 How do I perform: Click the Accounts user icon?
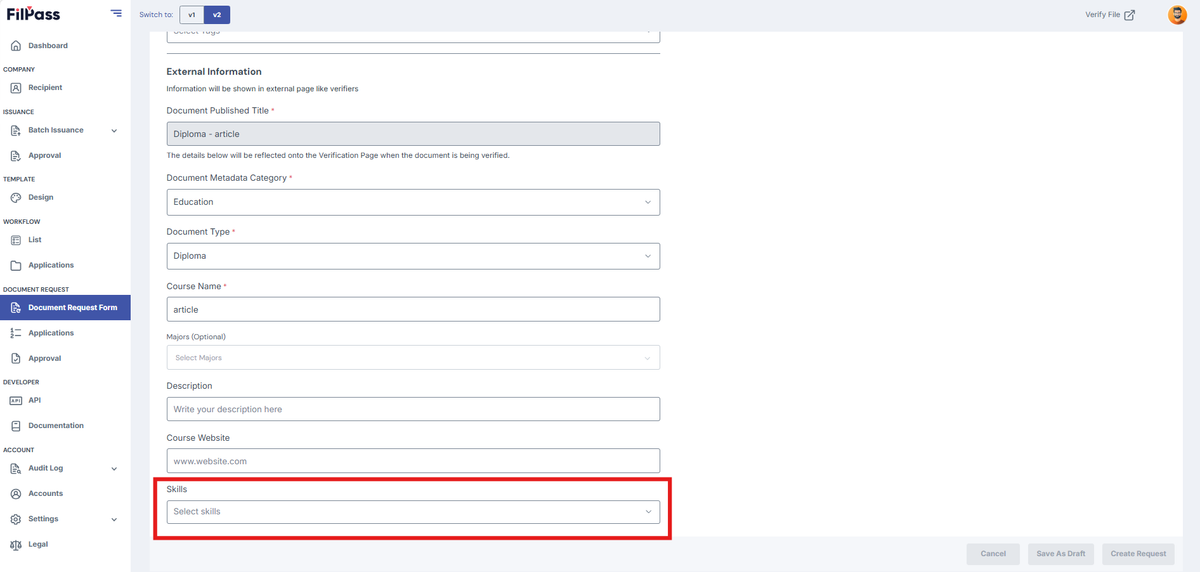(16, 494)
